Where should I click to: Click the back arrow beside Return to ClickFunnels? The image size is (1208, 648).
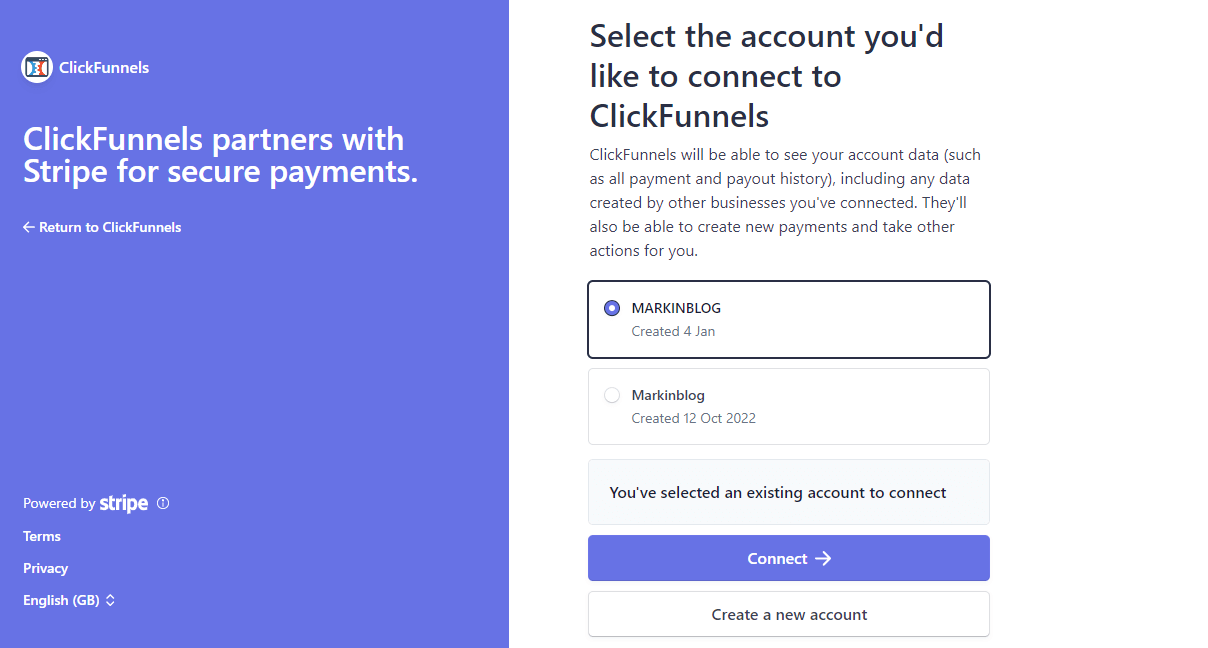pyautogui.click(x=28, y=226)
